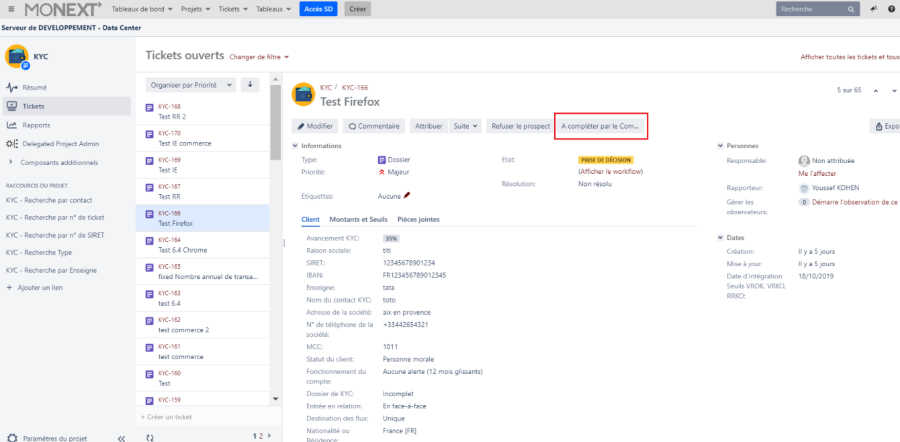Image resolution: width=900 pixels, height=442 pixels.
Task: Click the pencil icon next to Etiquettes
Action: click(407, 196)
